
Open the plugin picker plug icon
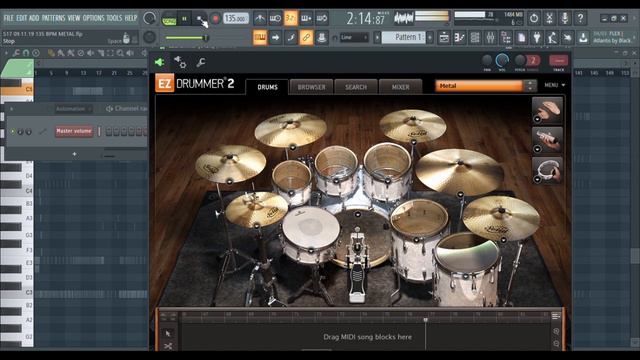(537, 38)
